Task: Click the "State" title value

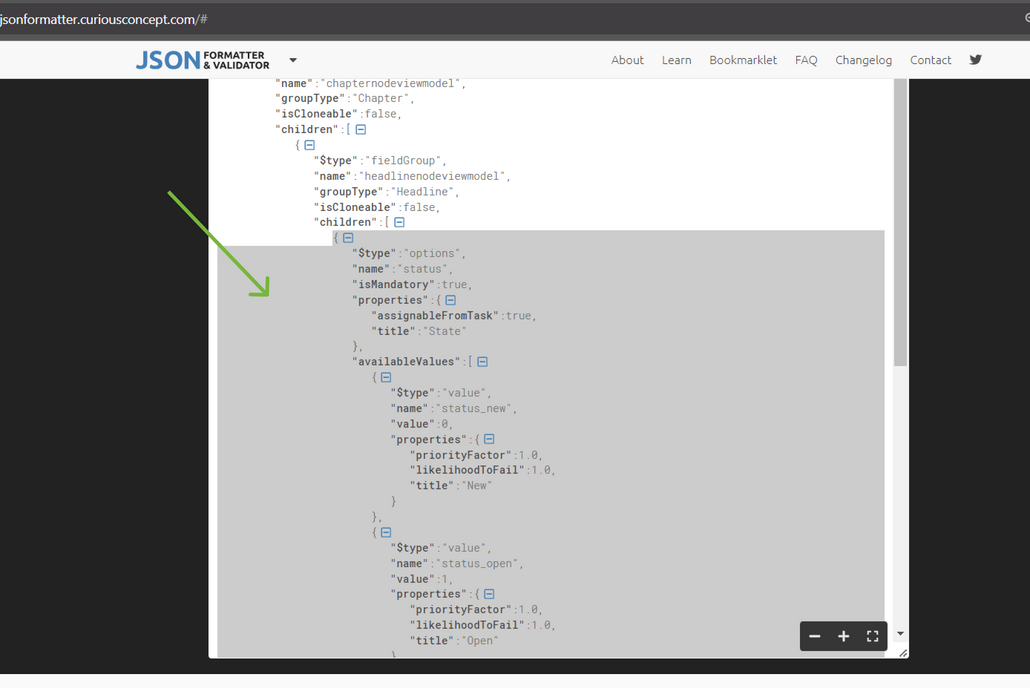Action: [444, 331]
